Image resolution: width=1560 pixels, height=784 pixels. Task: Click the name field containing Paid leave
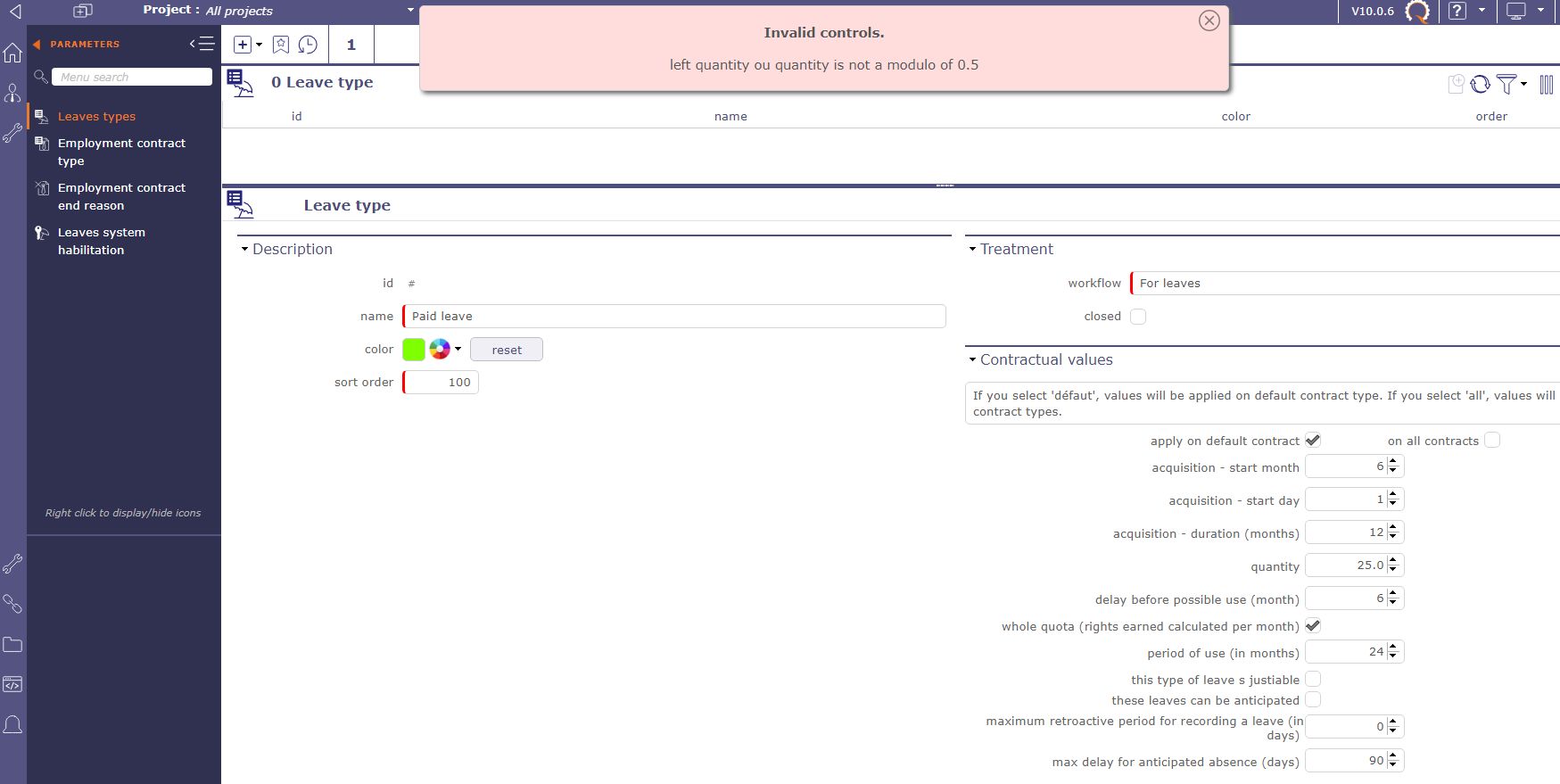click(x=674, y=316)
